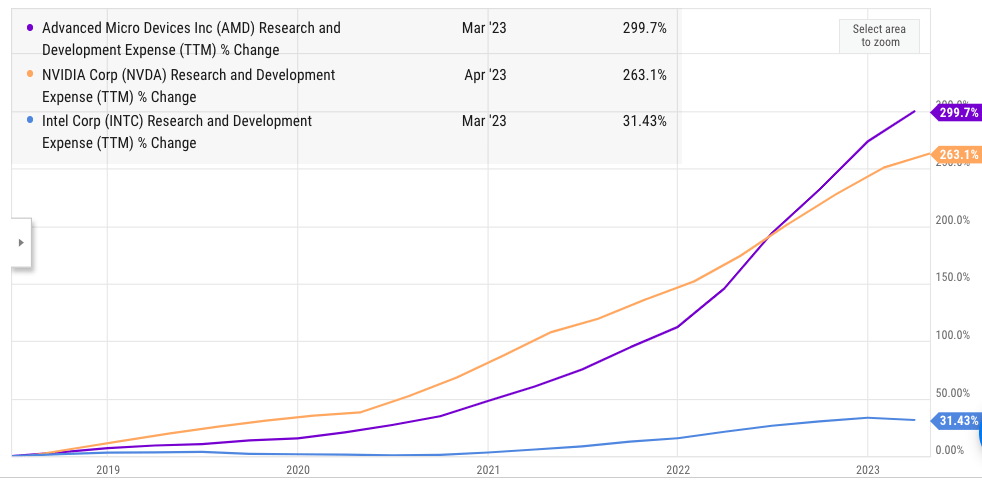This screenshot has width=982, height=484.
Task: Click the blue Intel legend dot
Action: [x=29, y=121]
